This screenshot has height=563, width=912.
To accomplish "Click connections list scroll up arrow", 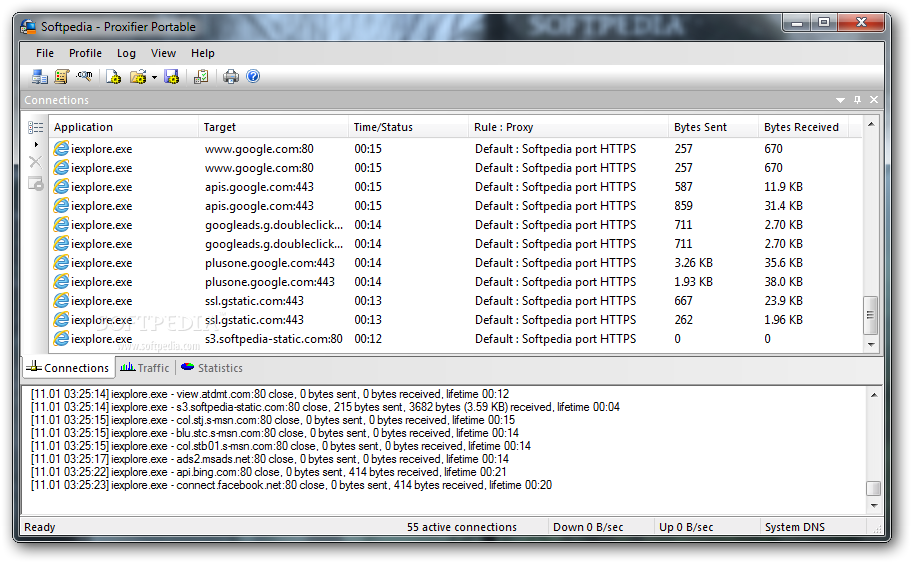I will click(871, 124).
